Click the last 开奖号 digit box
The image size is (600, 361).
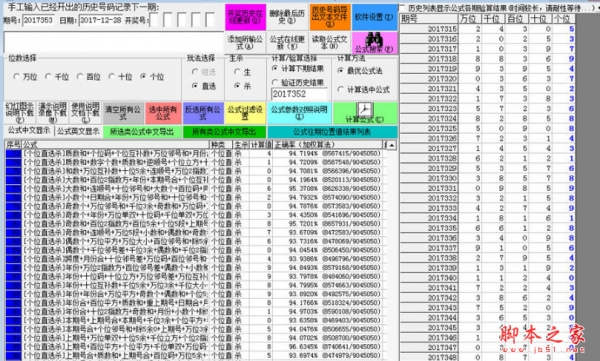[x=210, y=20]
